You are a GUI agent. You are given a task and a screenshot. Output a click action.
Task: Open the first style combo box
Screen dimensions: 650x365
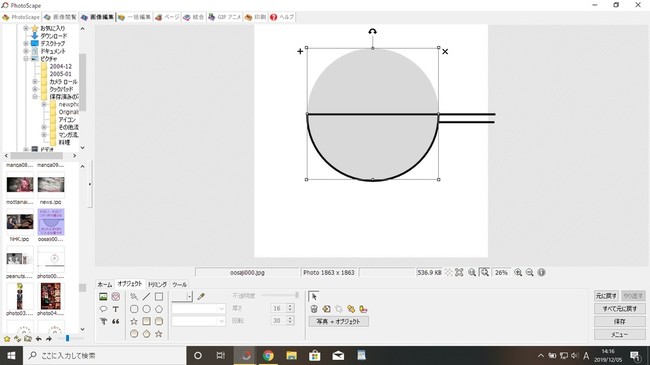199,309
